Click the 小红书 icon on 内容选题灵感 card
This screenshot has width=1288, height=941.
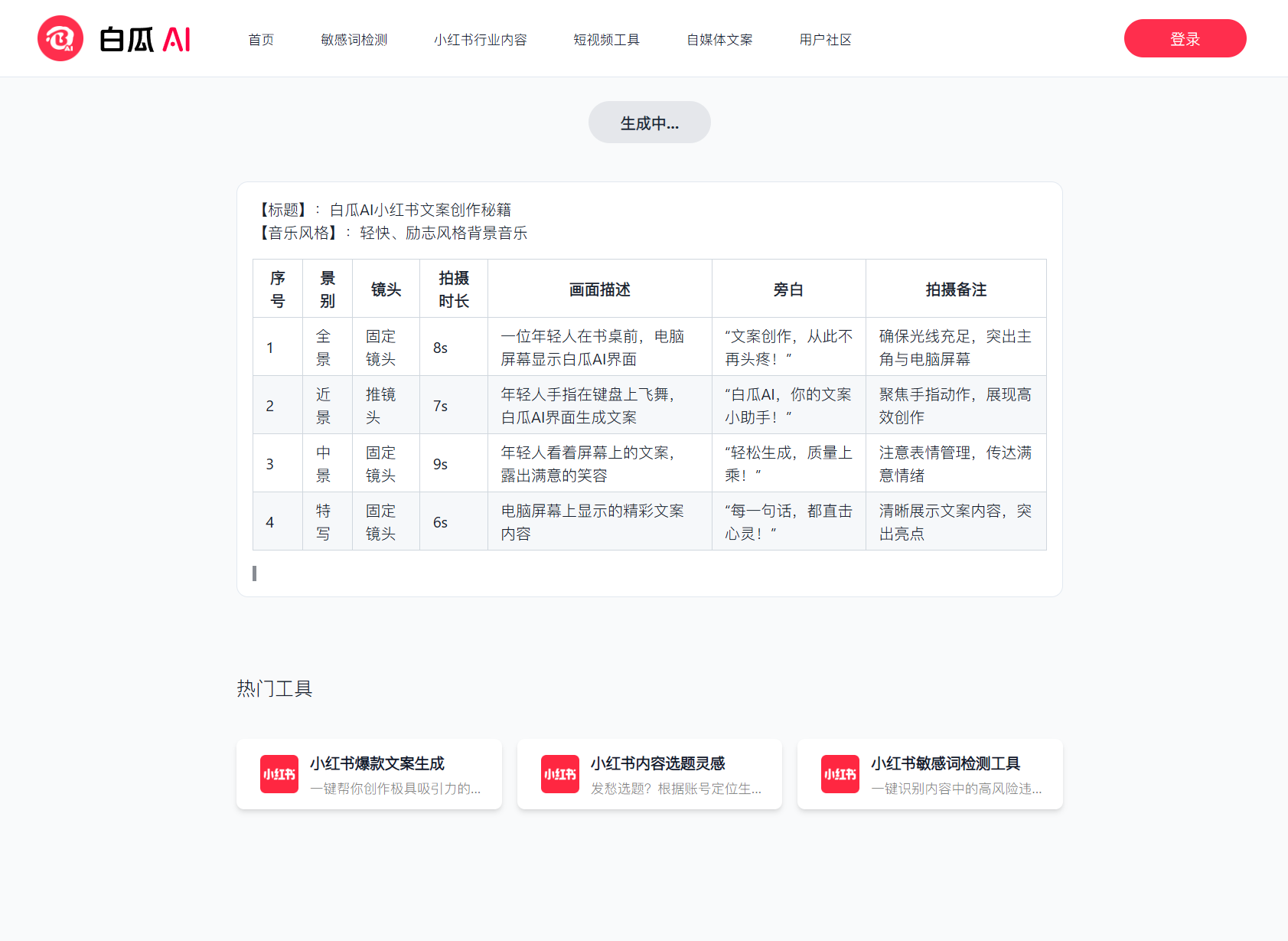tap(560, 774)
